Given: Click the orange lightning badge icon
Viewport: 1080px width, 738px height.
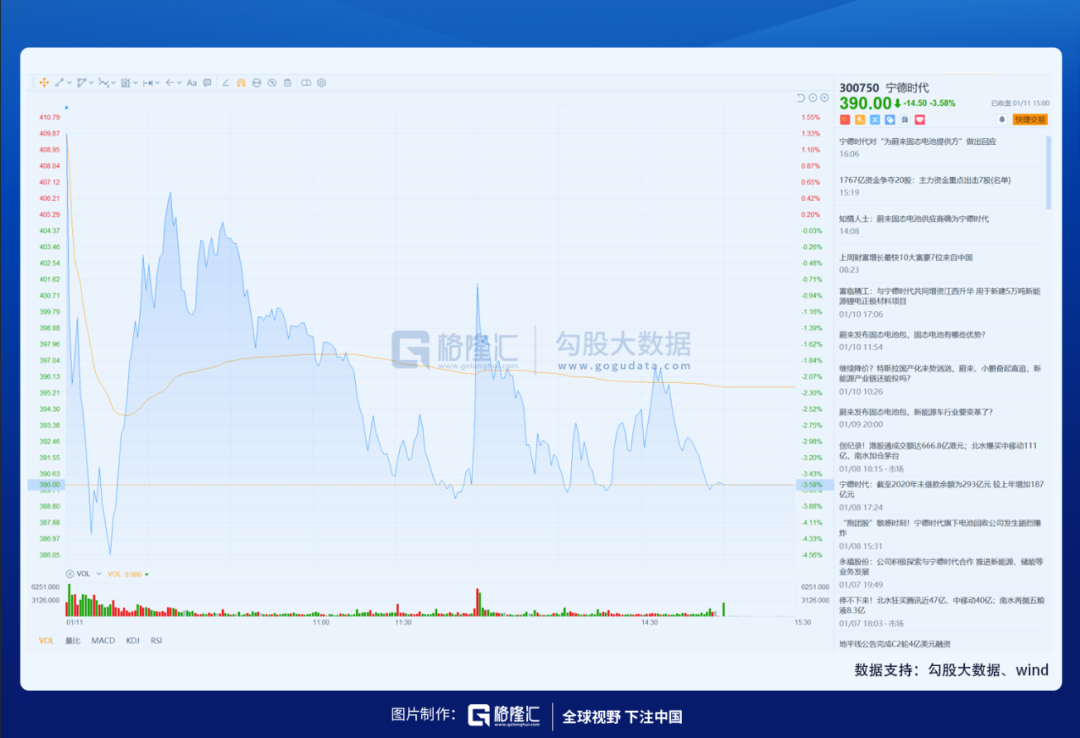Looking at the screenshot, I should pyautogui.click(x=860, y=120).
